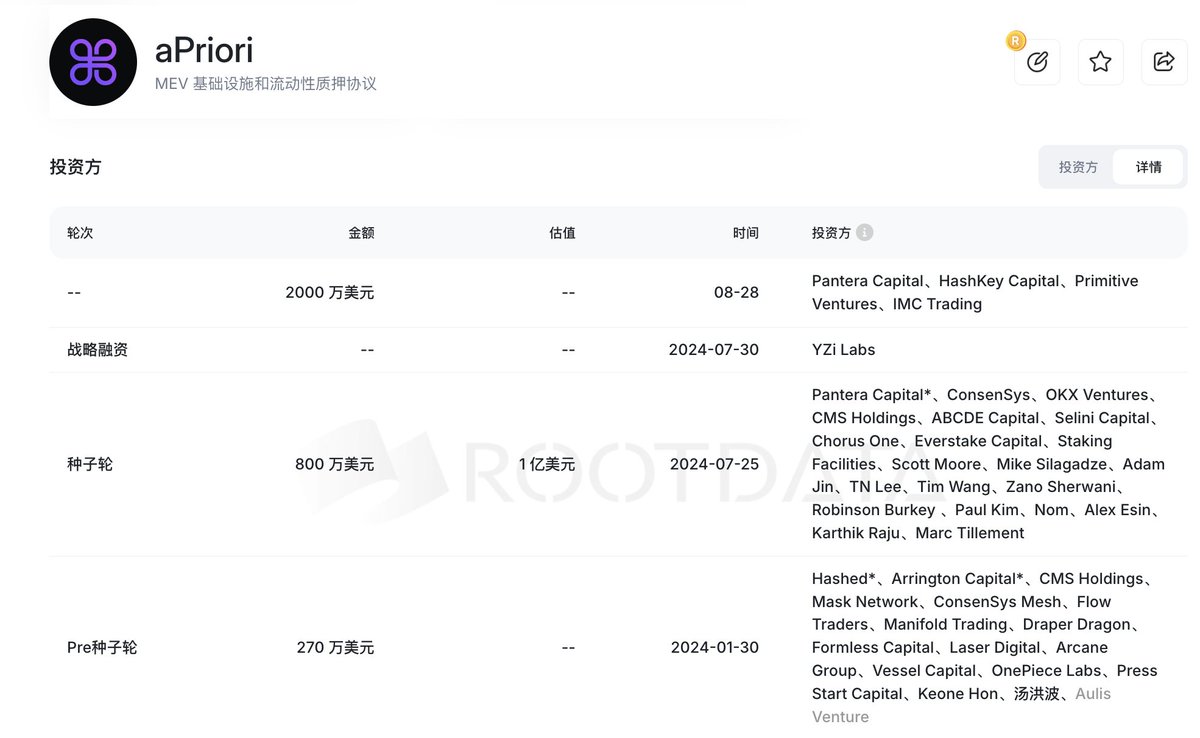The image size is (1200, 738).
Task: Click the 金额 column header
Action: 361,232
